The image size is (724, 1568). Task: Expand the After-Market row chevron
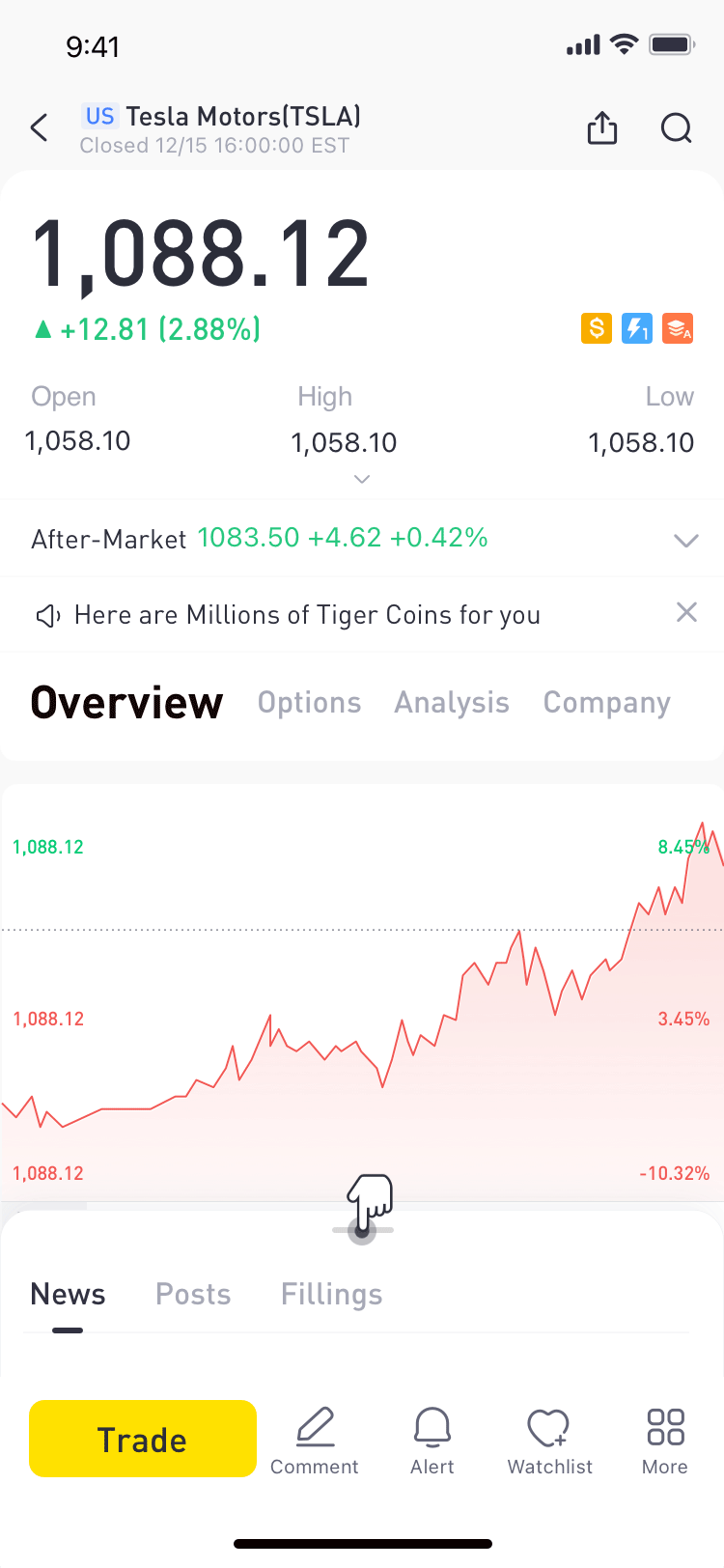[685, 540]
